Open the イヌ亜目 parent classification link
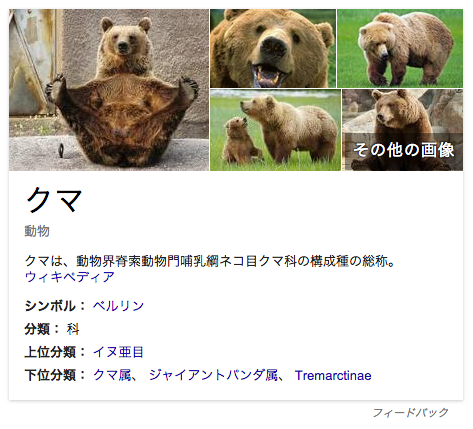The image size is (473, 429). [x=118, y=352]
